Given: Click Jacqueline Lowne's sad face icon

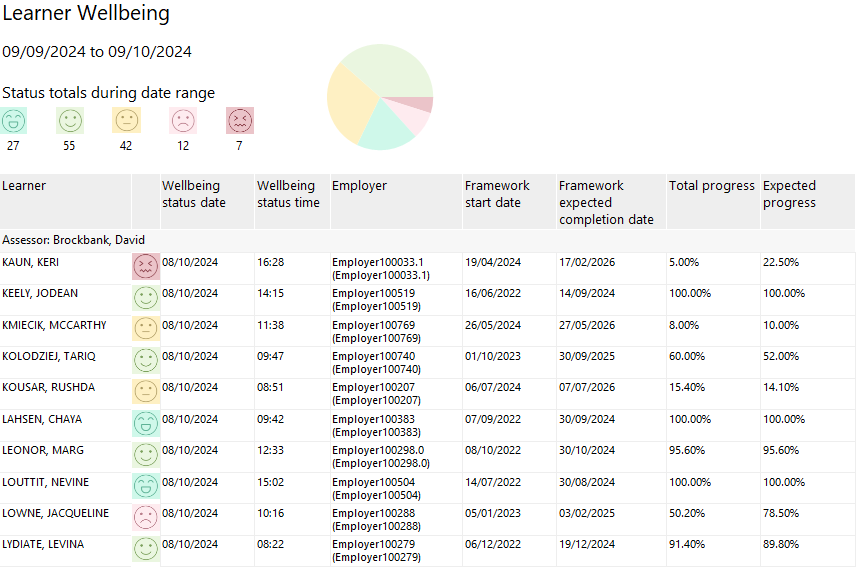Looking at the screenshot, I should [x=146, y=518].
